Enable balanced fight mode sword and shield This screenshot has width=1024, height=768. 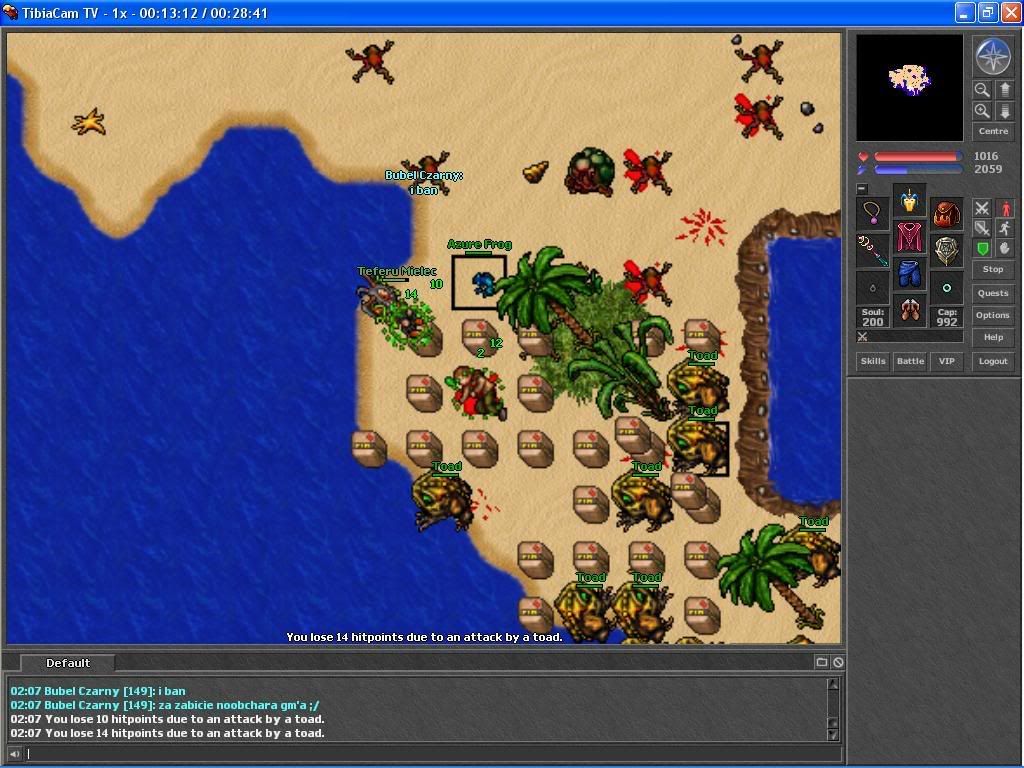(982, 228)
